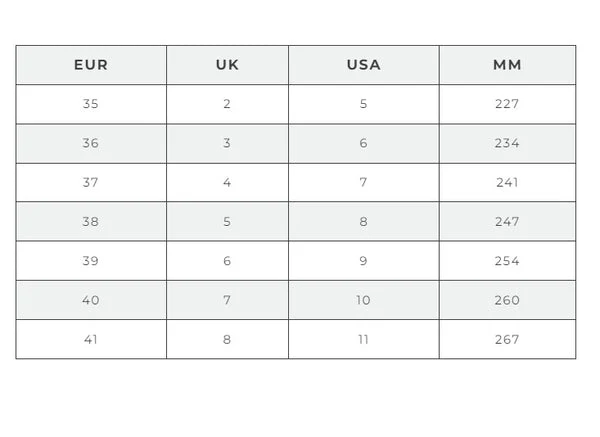
Task: Click the UK column header
Action: pos(227,65)
